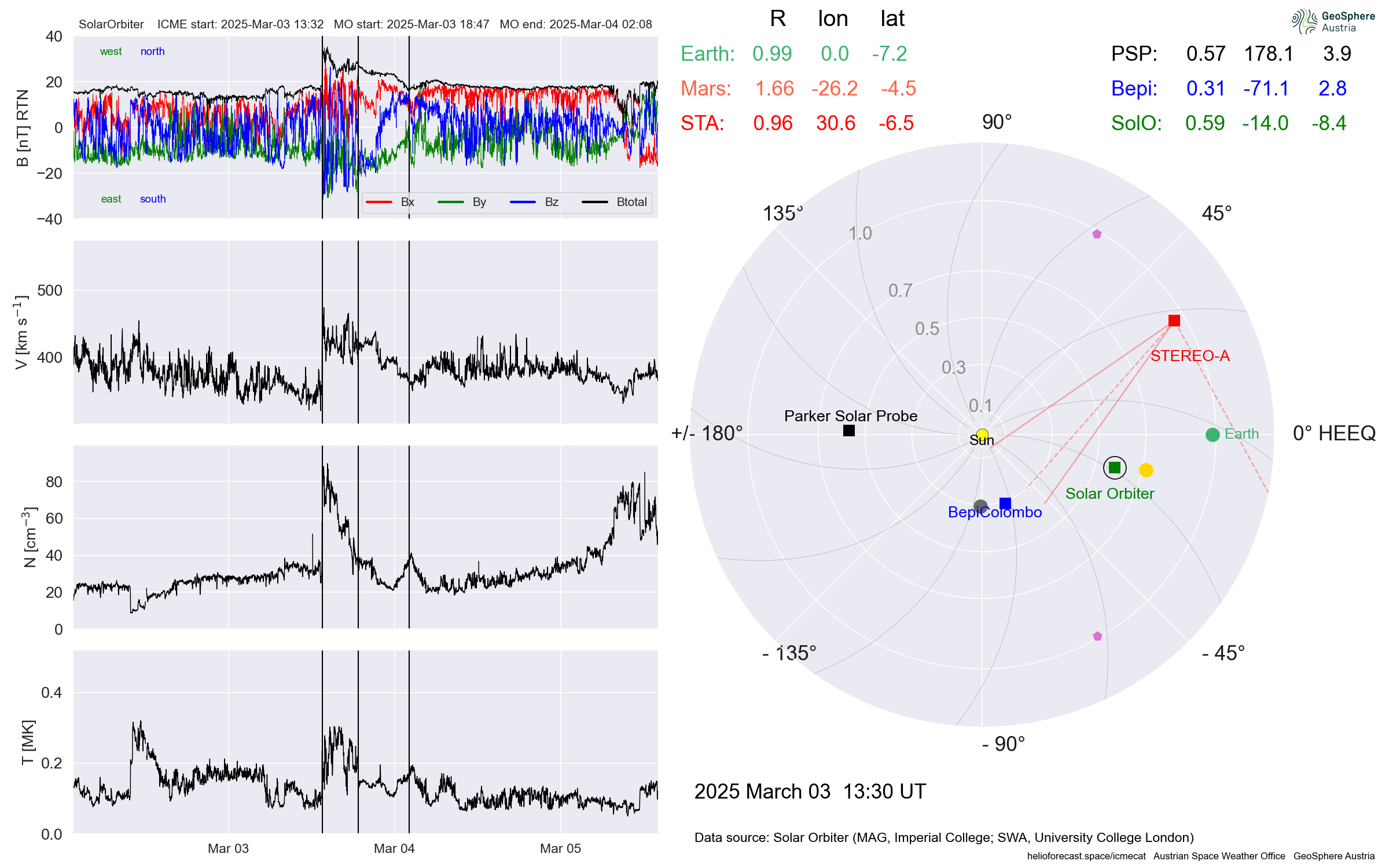
Task: Click the orange circle beside Solar Orbiter
Action: coord(1146,470)
